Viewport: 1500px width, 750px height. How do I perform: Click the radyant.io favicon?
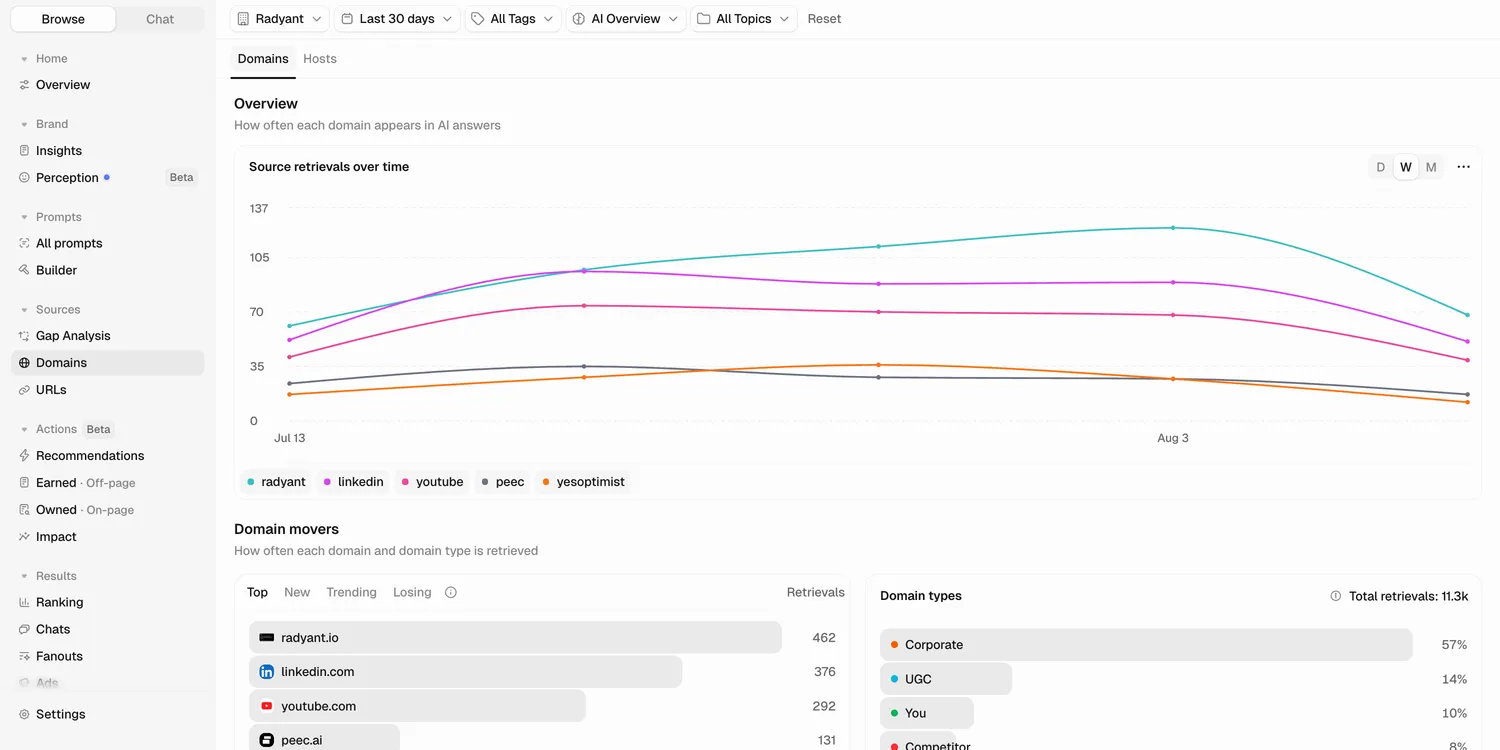[267, 638]
